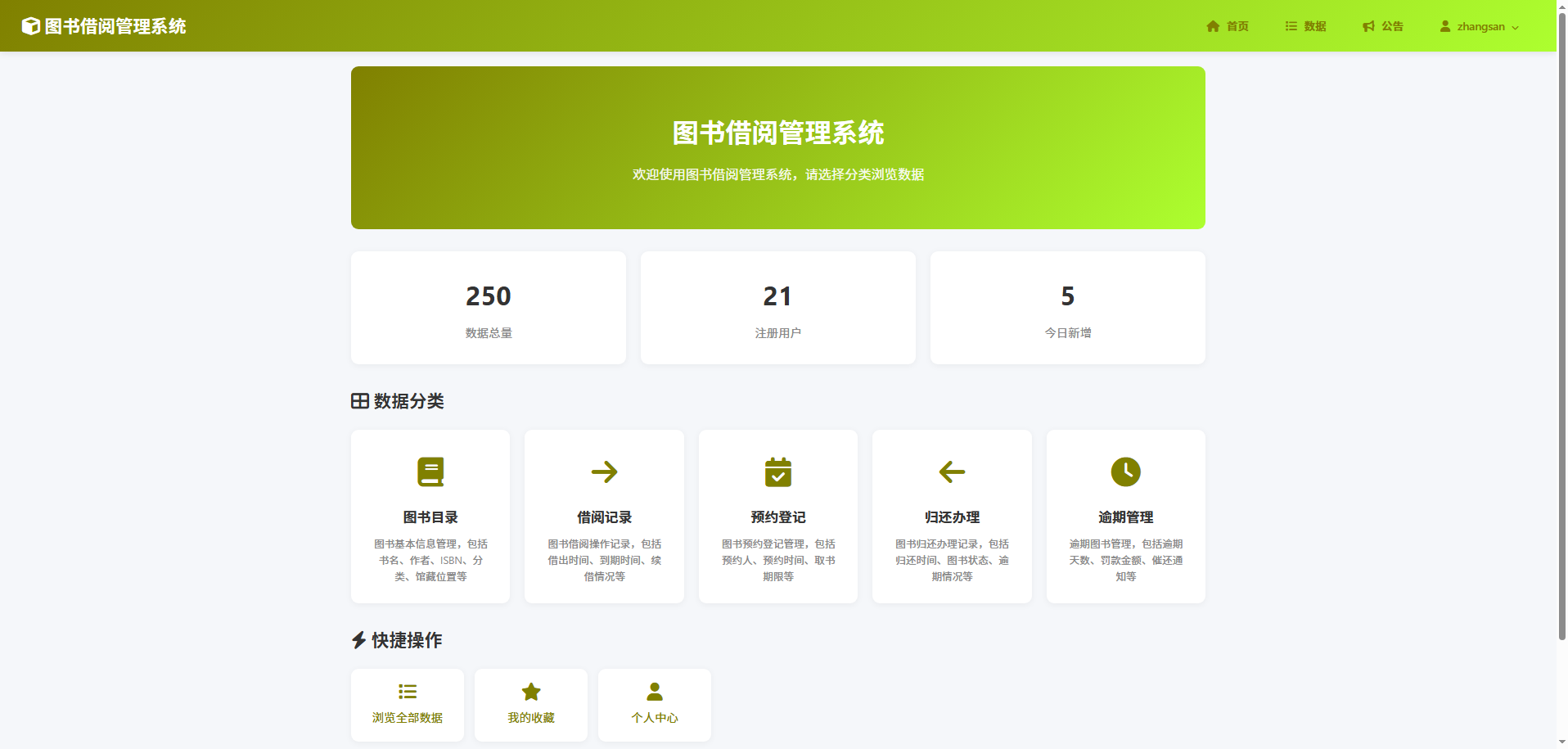Click the 图书目录 description text

pos(430,560)
